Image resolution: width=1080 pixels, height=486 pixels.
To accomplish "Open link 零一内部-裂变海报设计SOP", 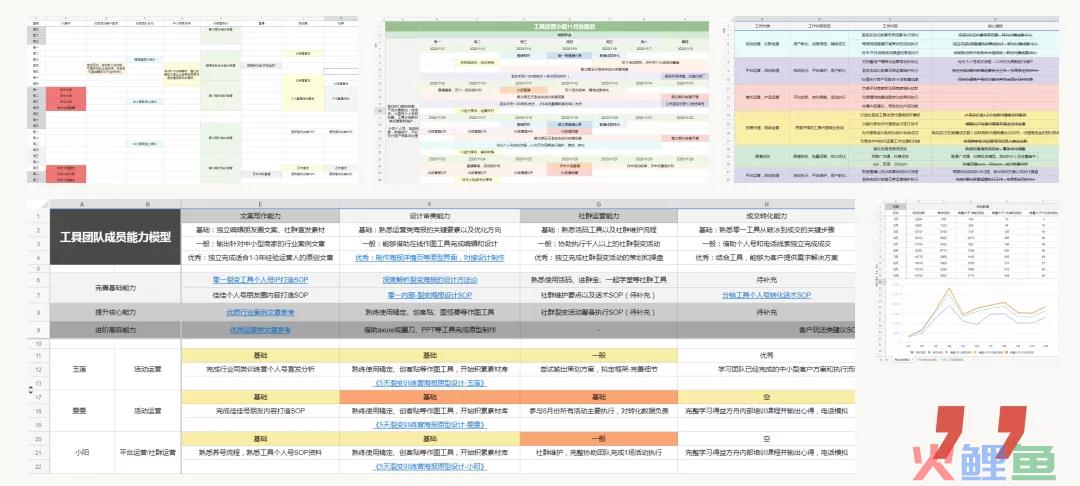I will coord(429,295).
